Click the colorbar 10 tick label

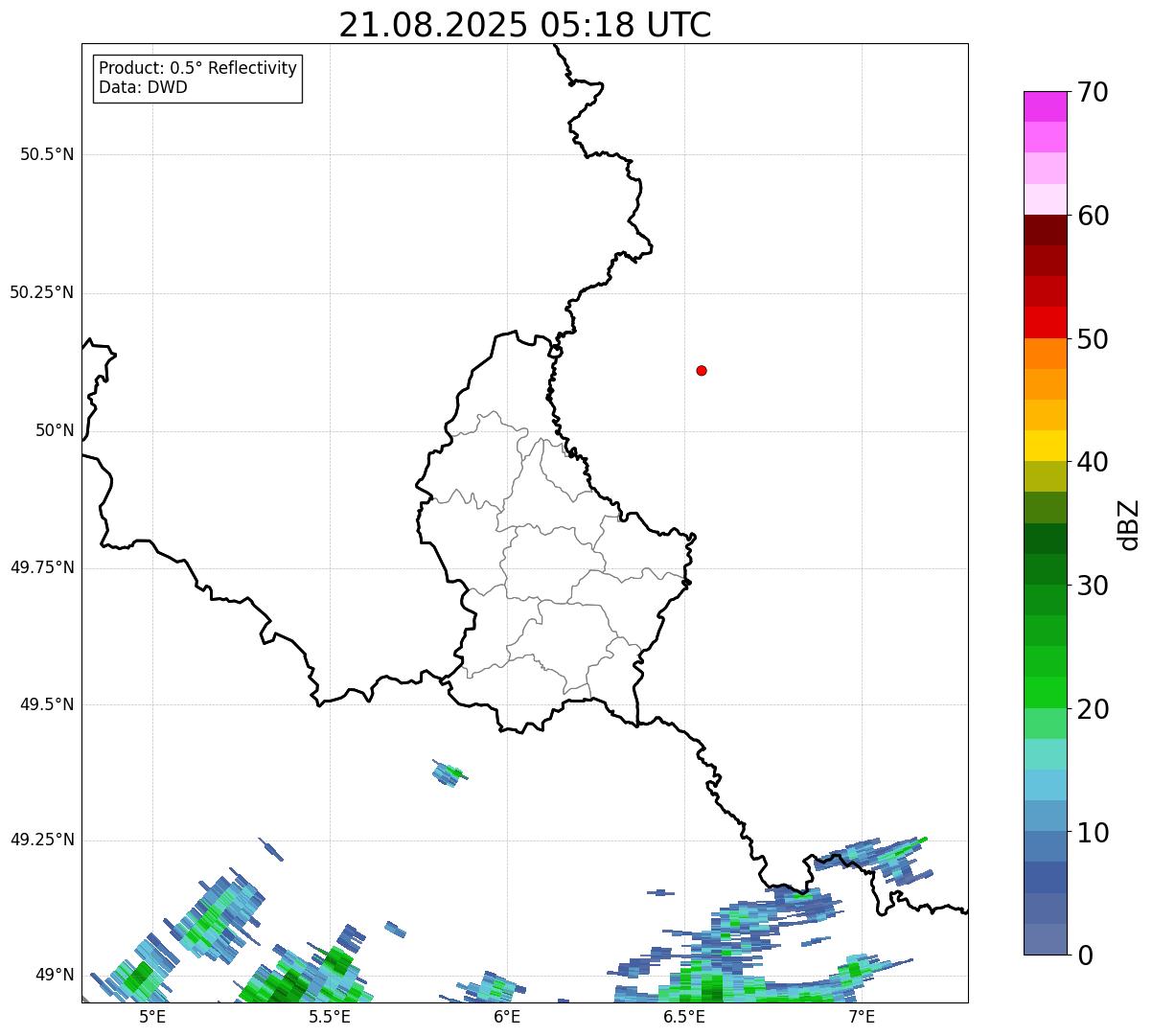click(1093, 833)
